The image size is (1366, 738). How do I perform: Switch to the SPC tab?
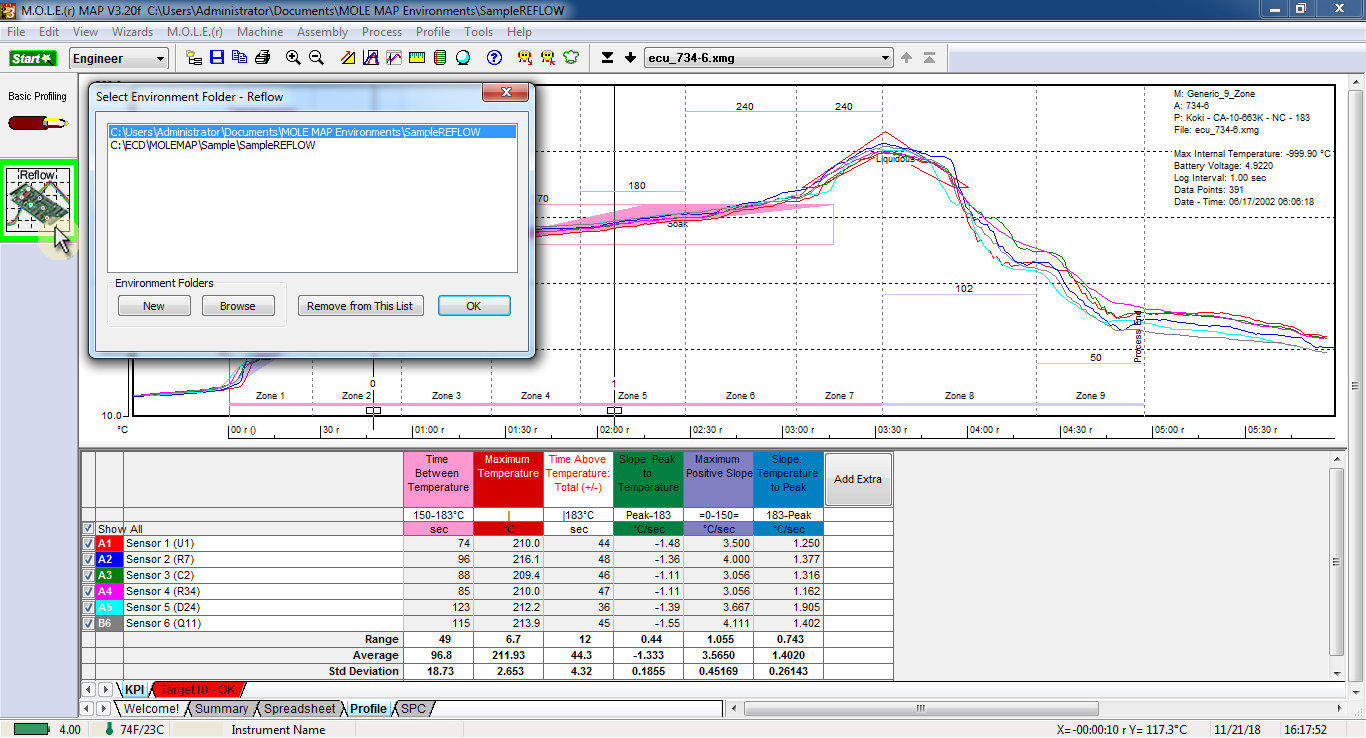(x=413, y=708)
